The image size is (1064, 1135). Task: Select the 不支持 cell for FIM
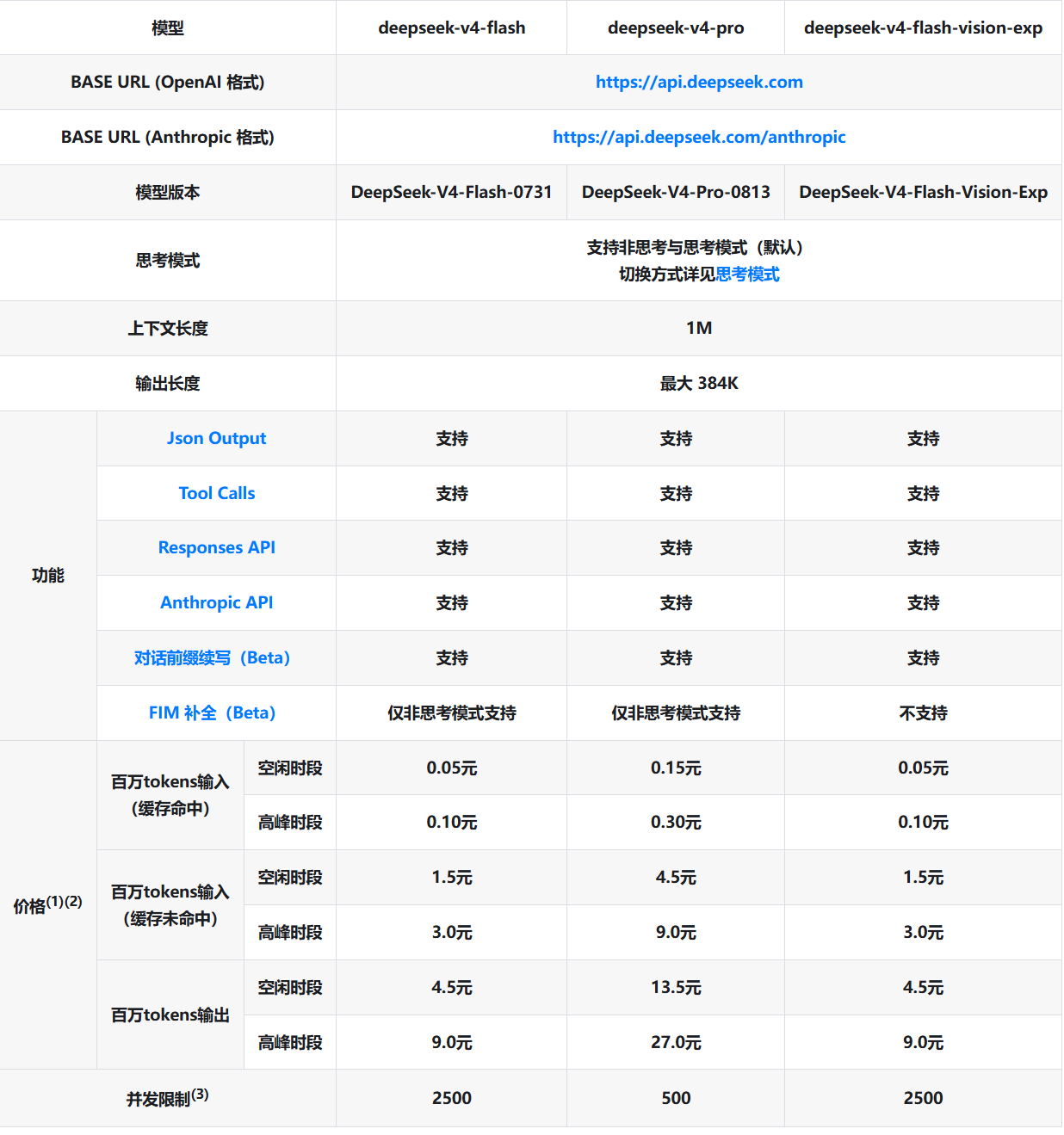point(924,713)
